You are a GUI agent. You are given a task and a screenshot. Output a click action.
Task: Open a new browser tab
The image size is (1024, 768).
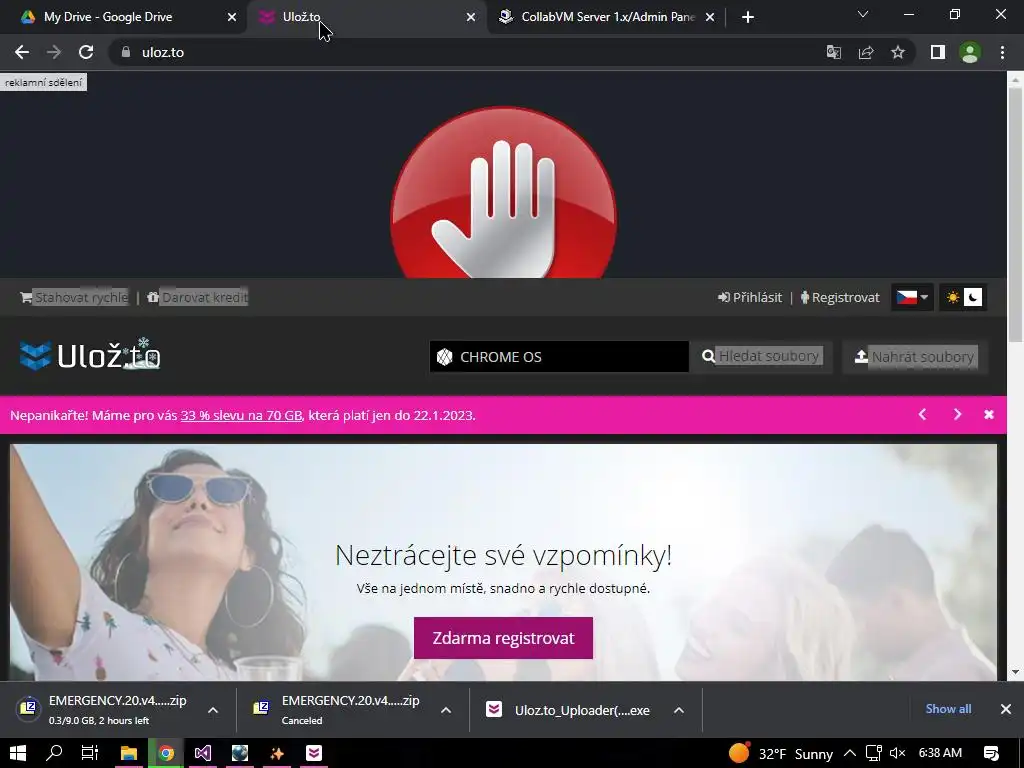(748, 17)
